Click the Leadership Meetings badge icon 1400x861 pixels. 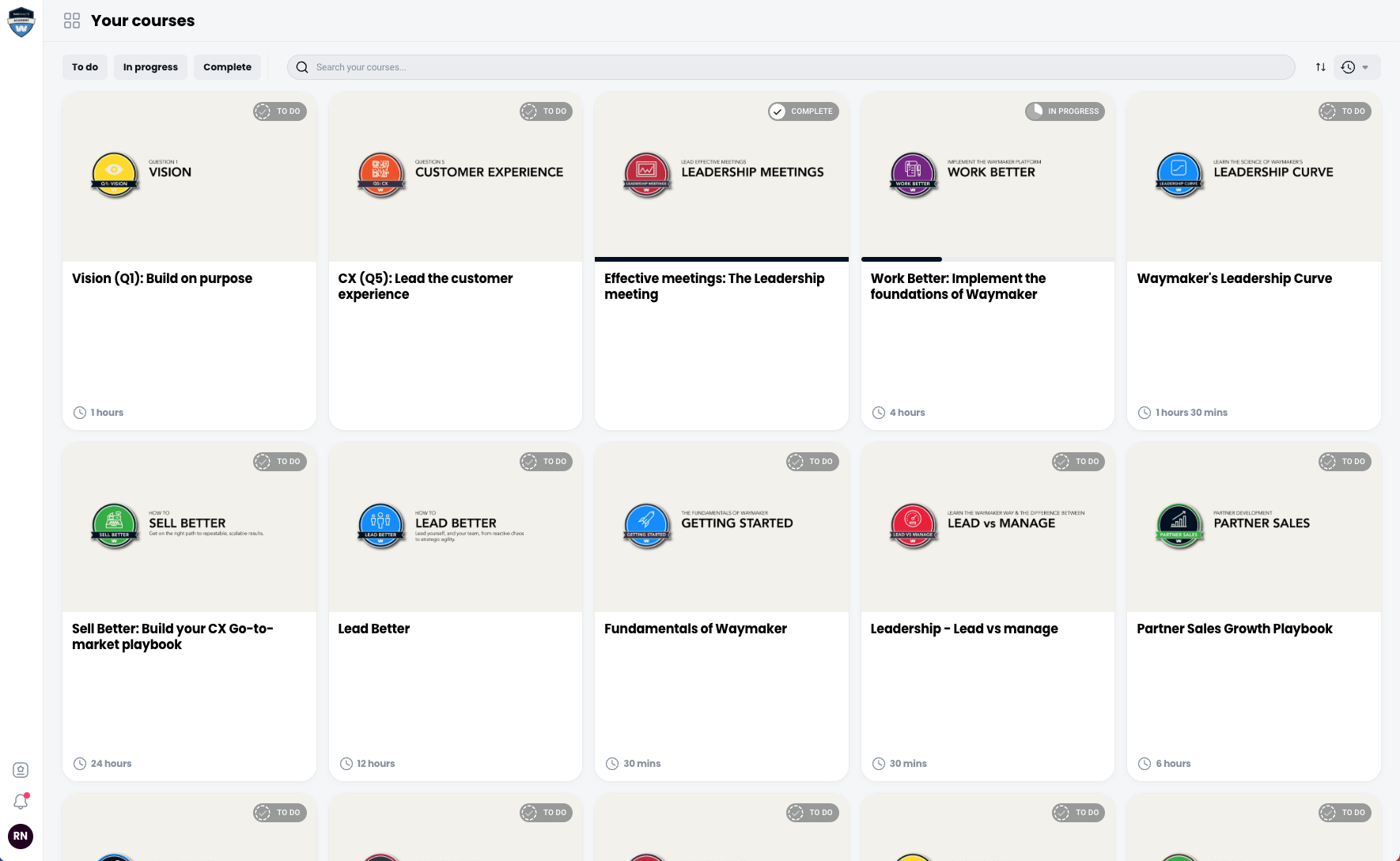click(647, 176)
